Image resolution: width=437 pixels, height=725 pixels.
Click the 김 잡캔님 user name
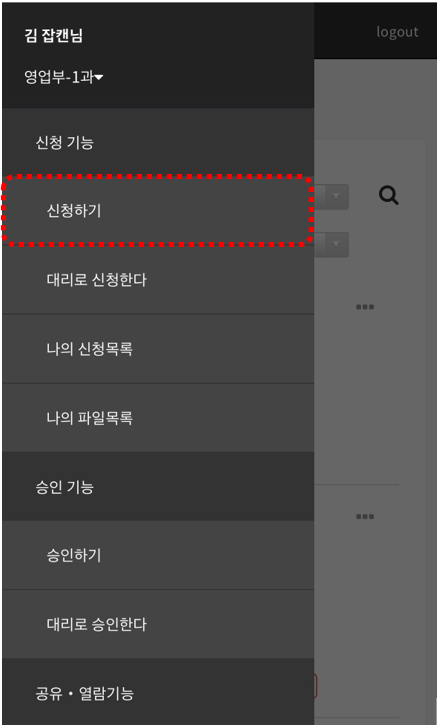pyautogui.click(x=53, y=36)
